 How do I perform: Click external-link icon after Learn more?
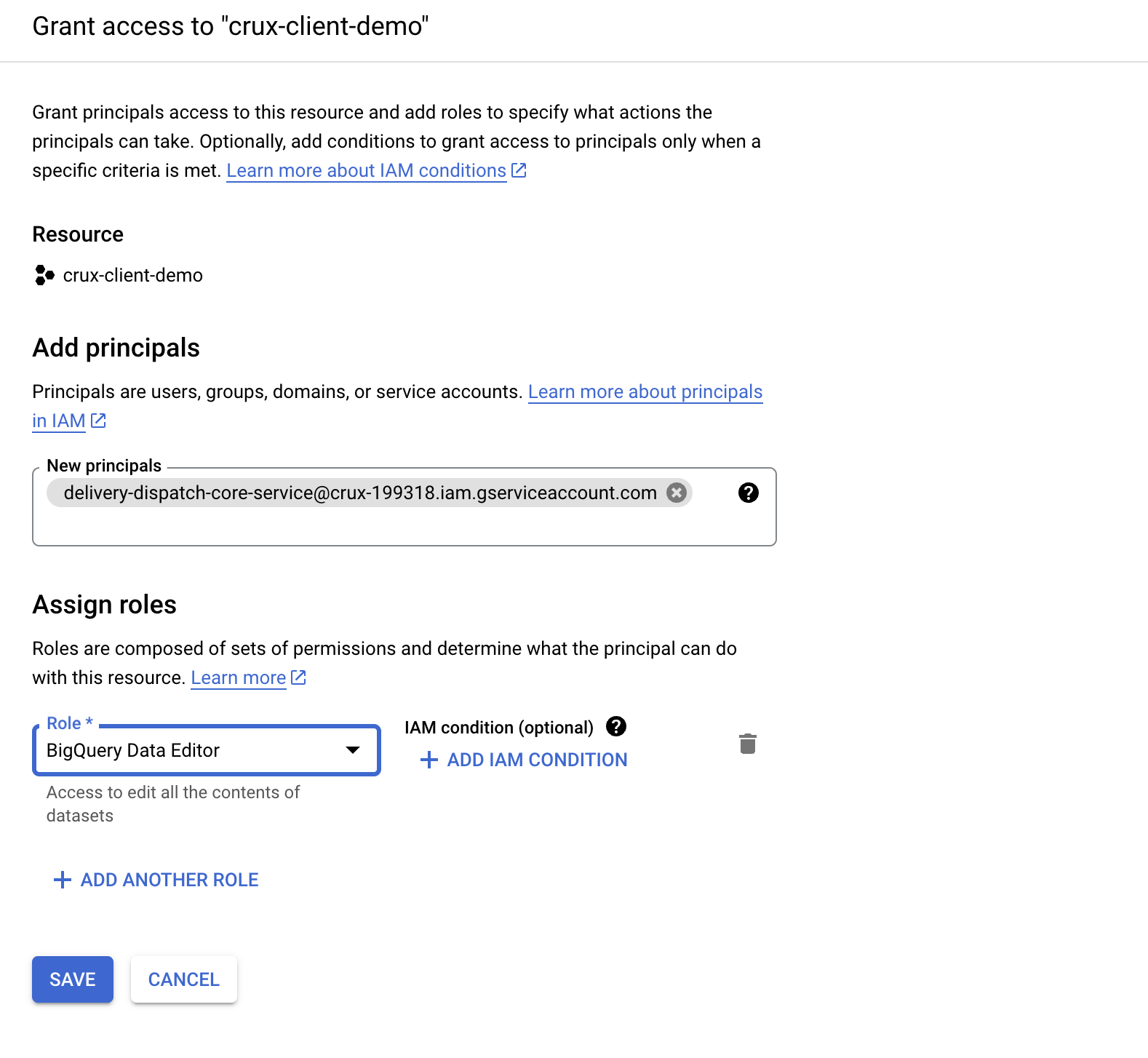point(298,677)
